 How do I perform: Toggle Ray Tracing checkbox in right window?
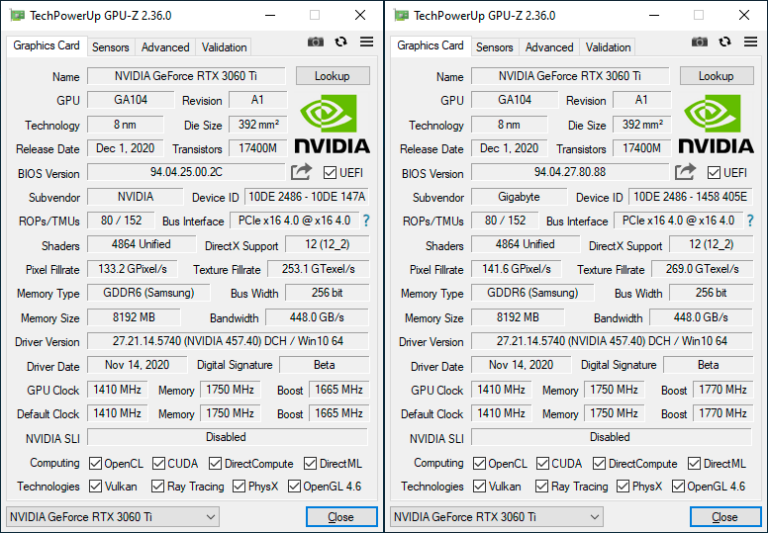pyautogui.click(x=542, y=486)
